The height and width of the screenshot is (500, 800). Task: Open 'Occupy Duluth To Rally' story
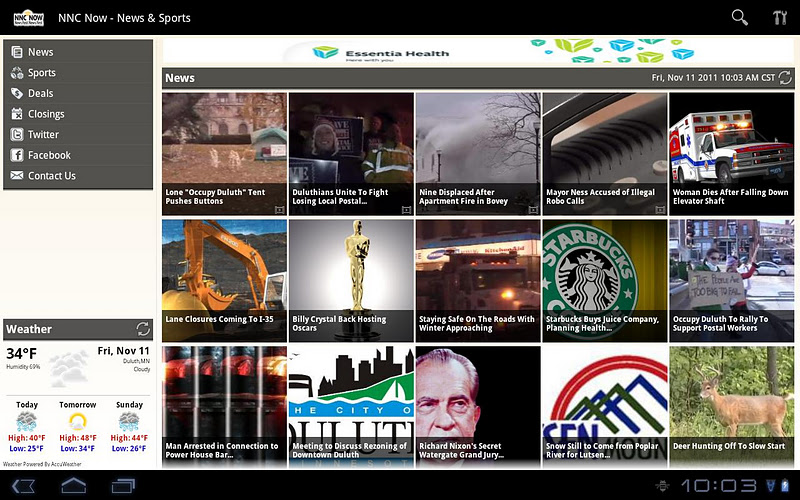[x=732, y=281]
